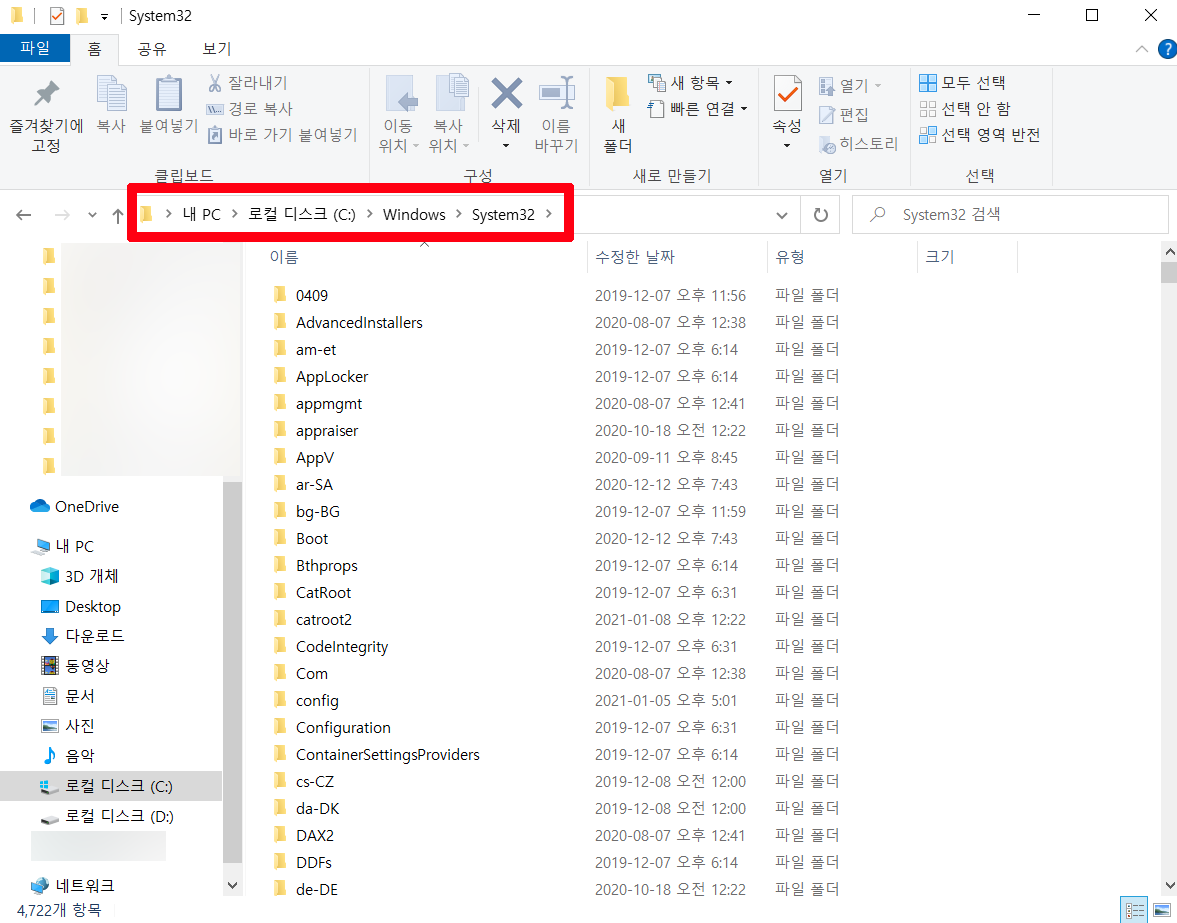Viewport: 1177px width, 923px height.
Task: Select 다운로드 in the navigation pane
Action: pos(82,636)
